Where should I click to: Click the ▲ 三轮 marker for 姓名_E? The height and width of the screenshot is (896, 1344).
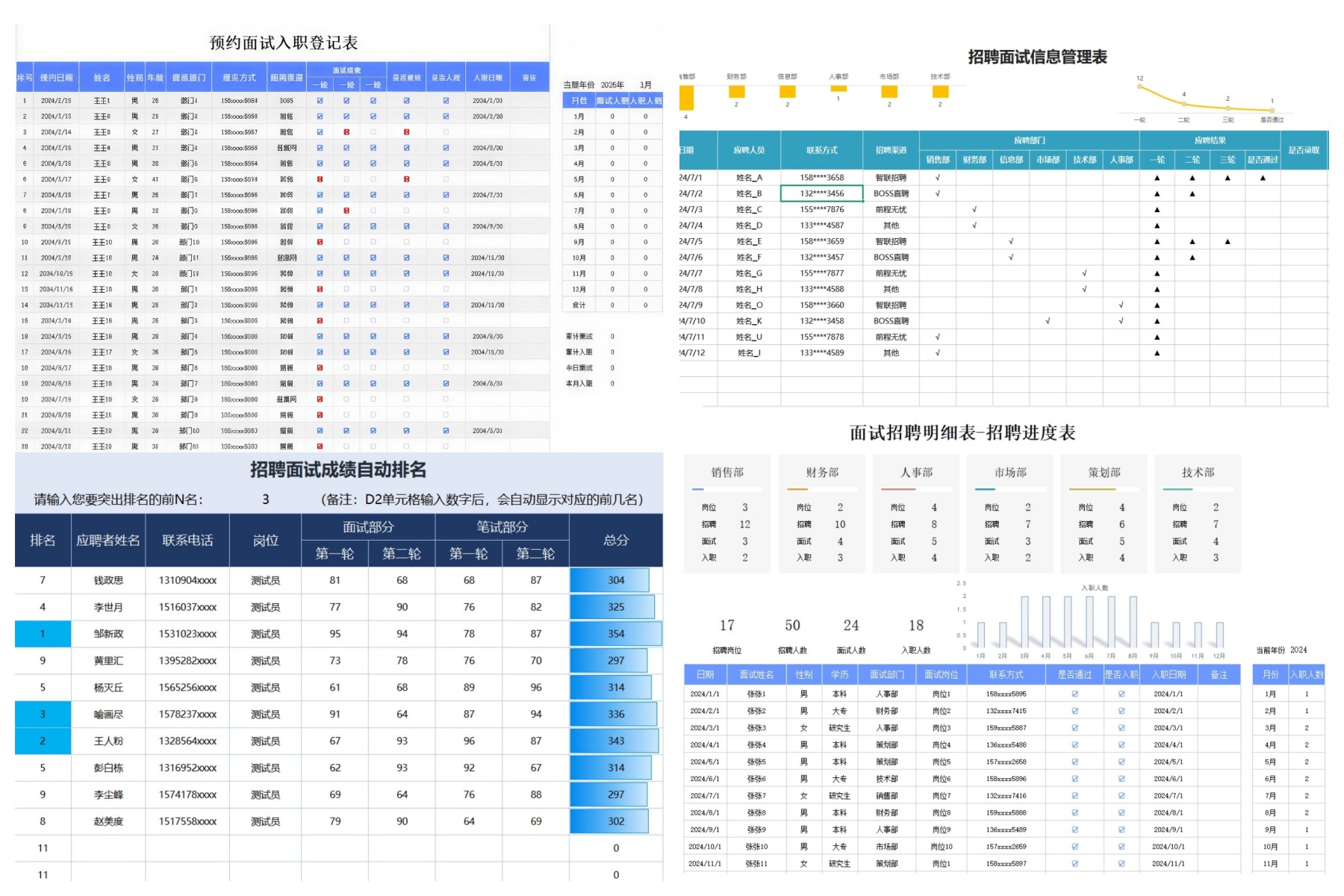click(x=1228, y=241)
